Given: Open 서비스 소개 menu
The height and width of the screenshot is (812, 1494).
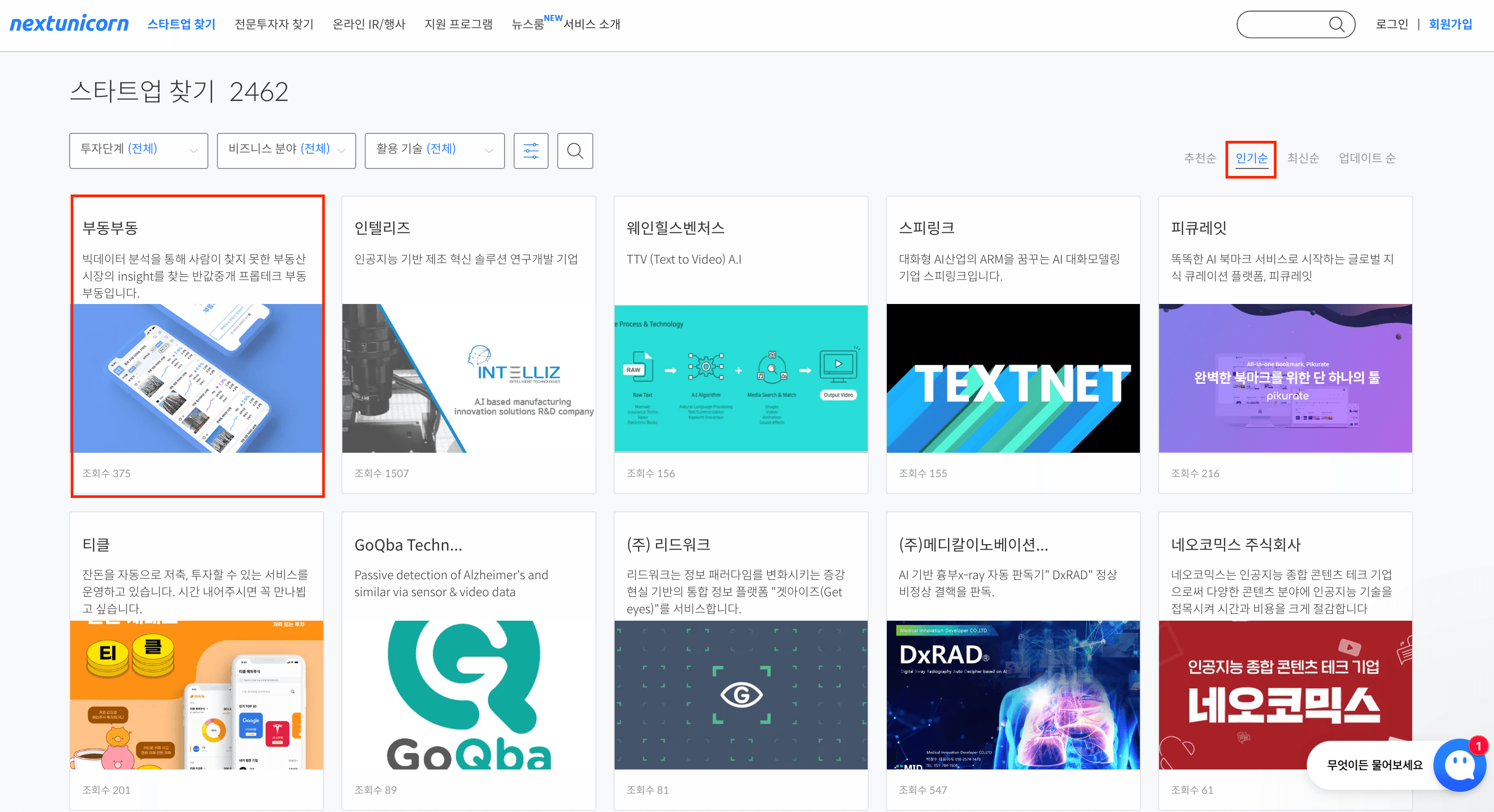Looking at the screenshot, I should click(592, 24).
